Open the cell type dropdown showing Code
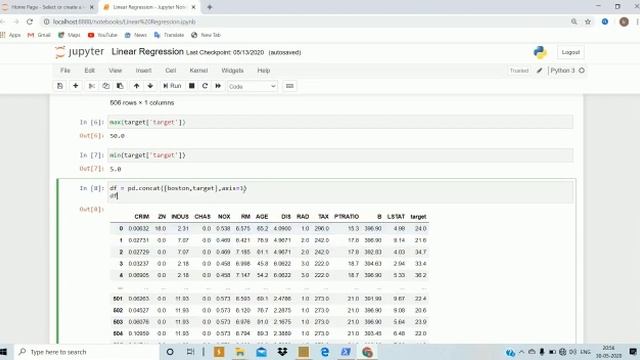Viewport: 640px width, 360px height. click(252, 87)
